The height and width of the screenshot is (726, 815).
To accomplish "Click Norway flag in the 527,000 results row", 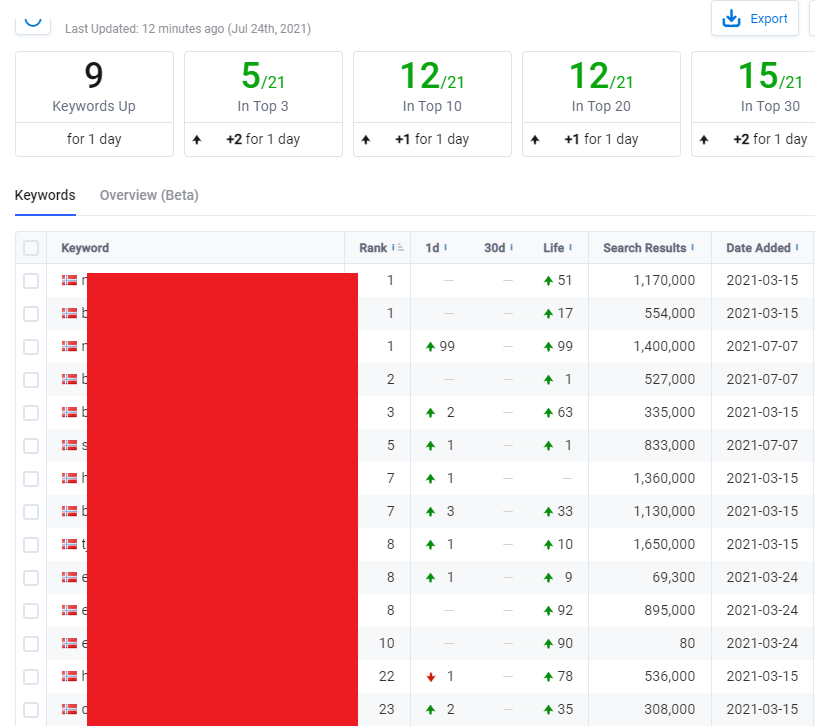I will point(69,379).
